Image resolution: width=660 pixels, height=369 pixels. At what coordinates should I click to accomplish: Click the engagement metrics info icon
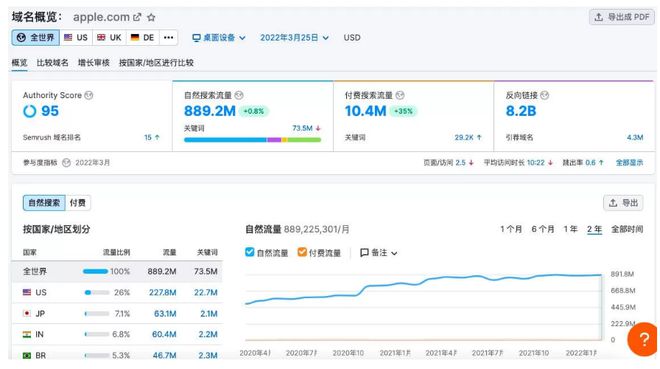pos(66,162)
